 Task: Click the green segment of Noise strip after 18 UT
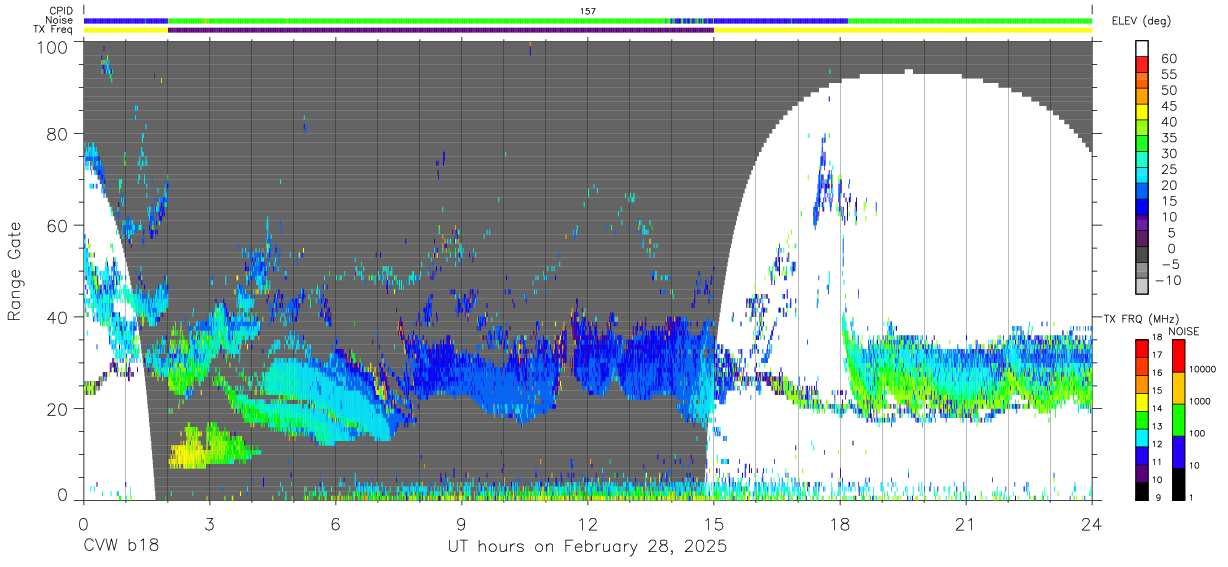point(970,20)
